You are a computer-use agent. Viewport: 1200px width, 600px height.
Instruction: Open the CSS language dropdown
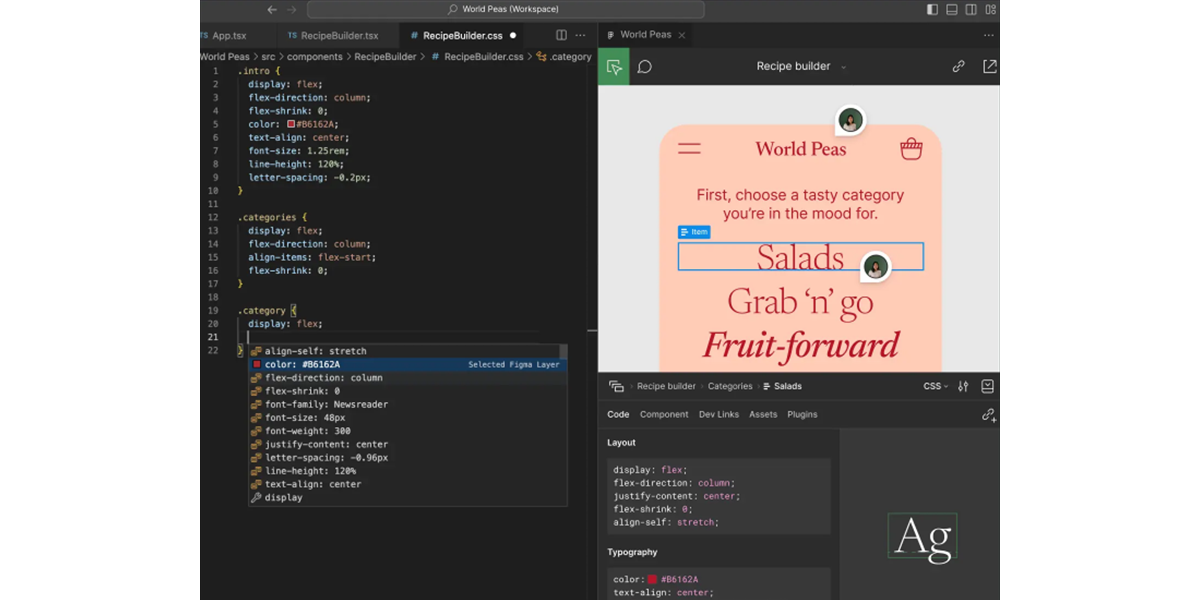click(935, 386)
